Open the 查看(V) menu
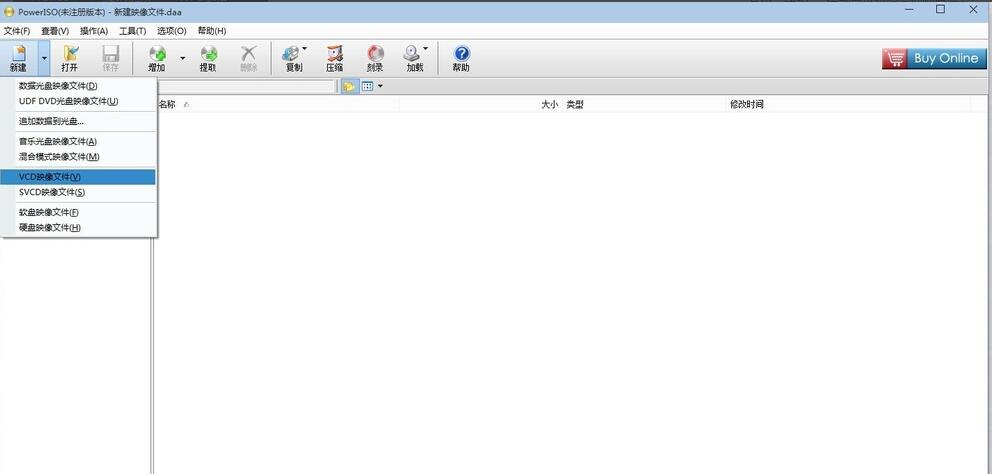The width and height of the screenshot is (992, 474). tap(55, 31)
